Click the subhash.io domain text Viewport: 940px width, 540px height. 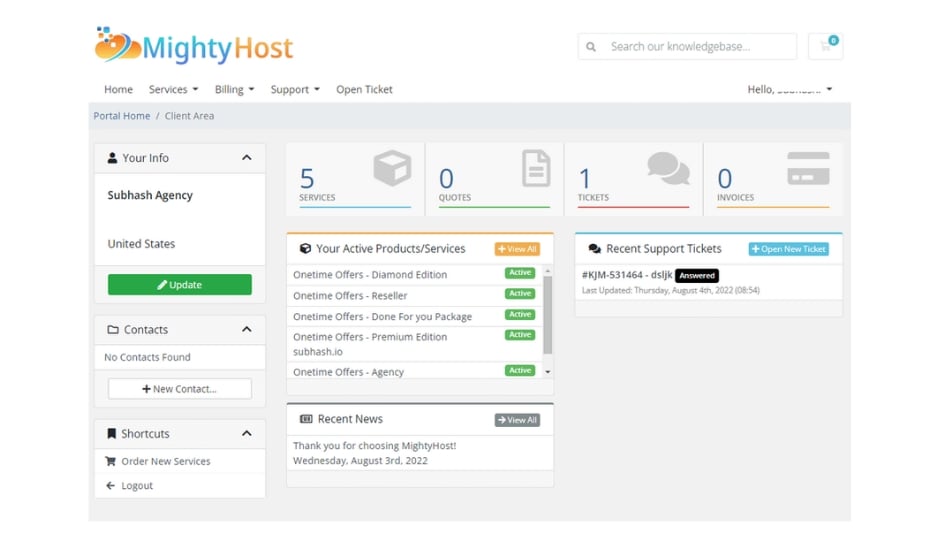tap(318, 352)
